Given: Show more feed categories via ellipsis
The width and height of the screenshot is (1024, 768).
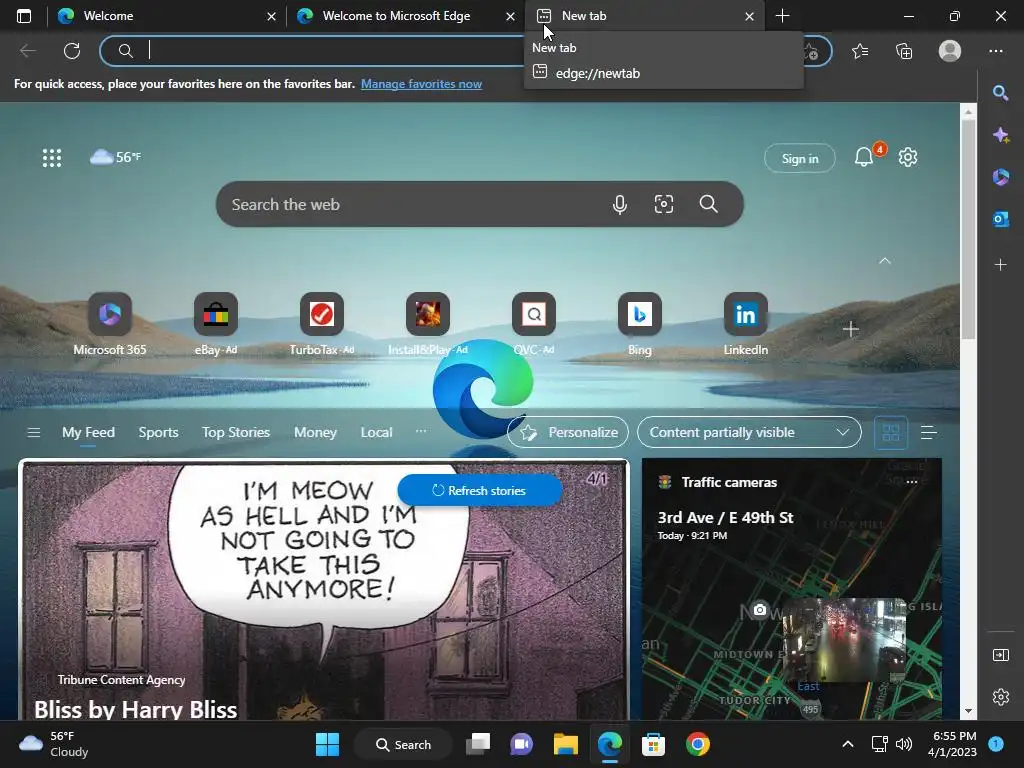Looking at the screenshot, I should [x=421, y=431].
